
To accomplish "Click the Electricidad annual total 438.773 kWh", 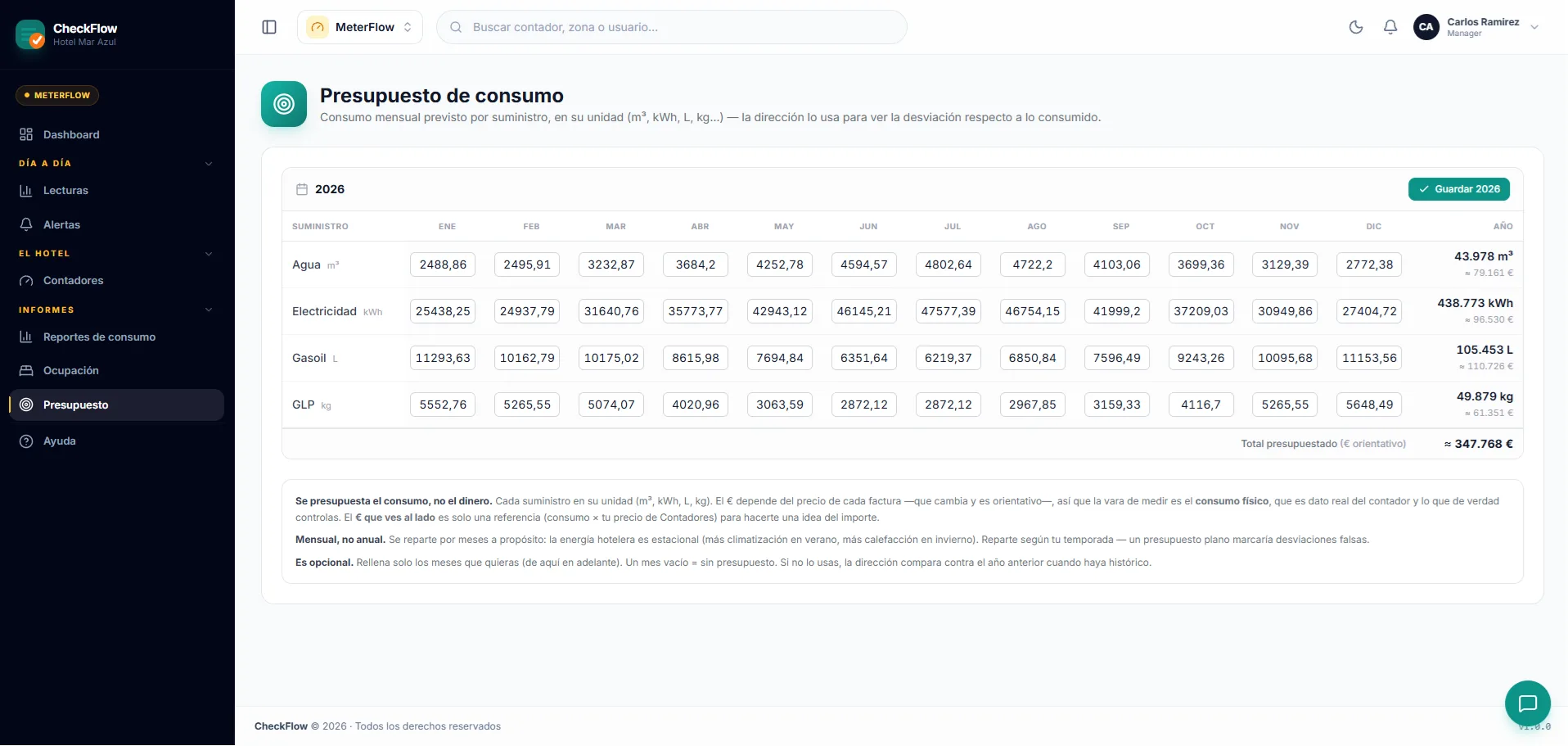I will [x=1475, y=303].
